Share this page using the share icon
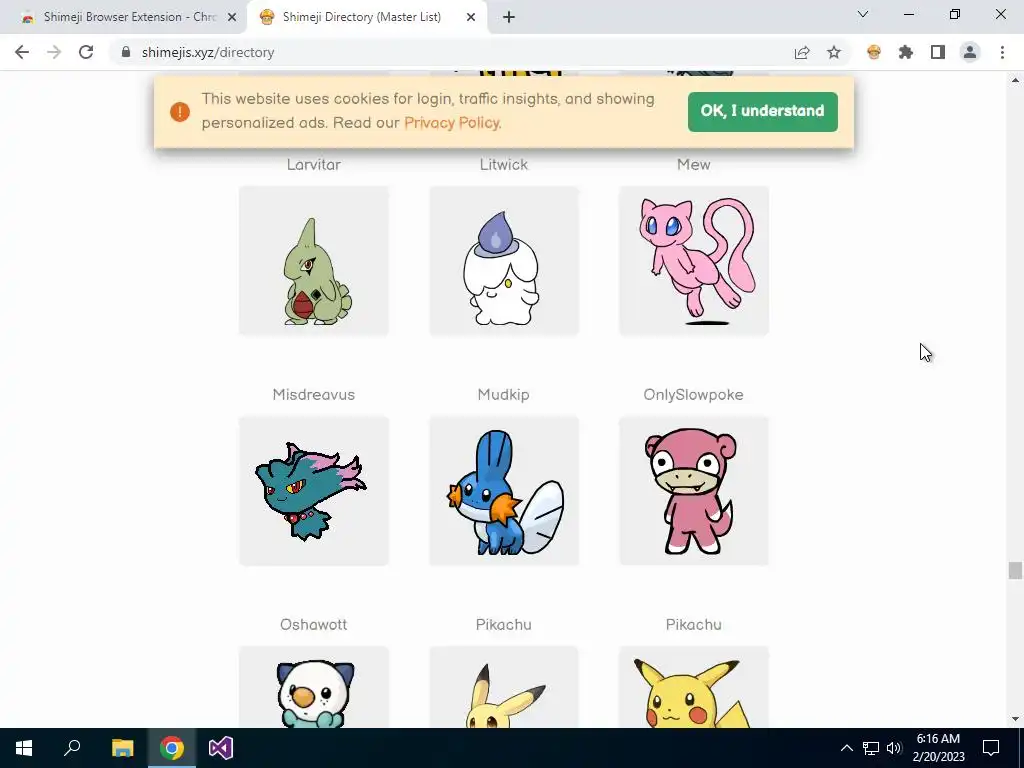This screenshot has width=1024, height=768. pyautogui.click(x=802, y=52)
